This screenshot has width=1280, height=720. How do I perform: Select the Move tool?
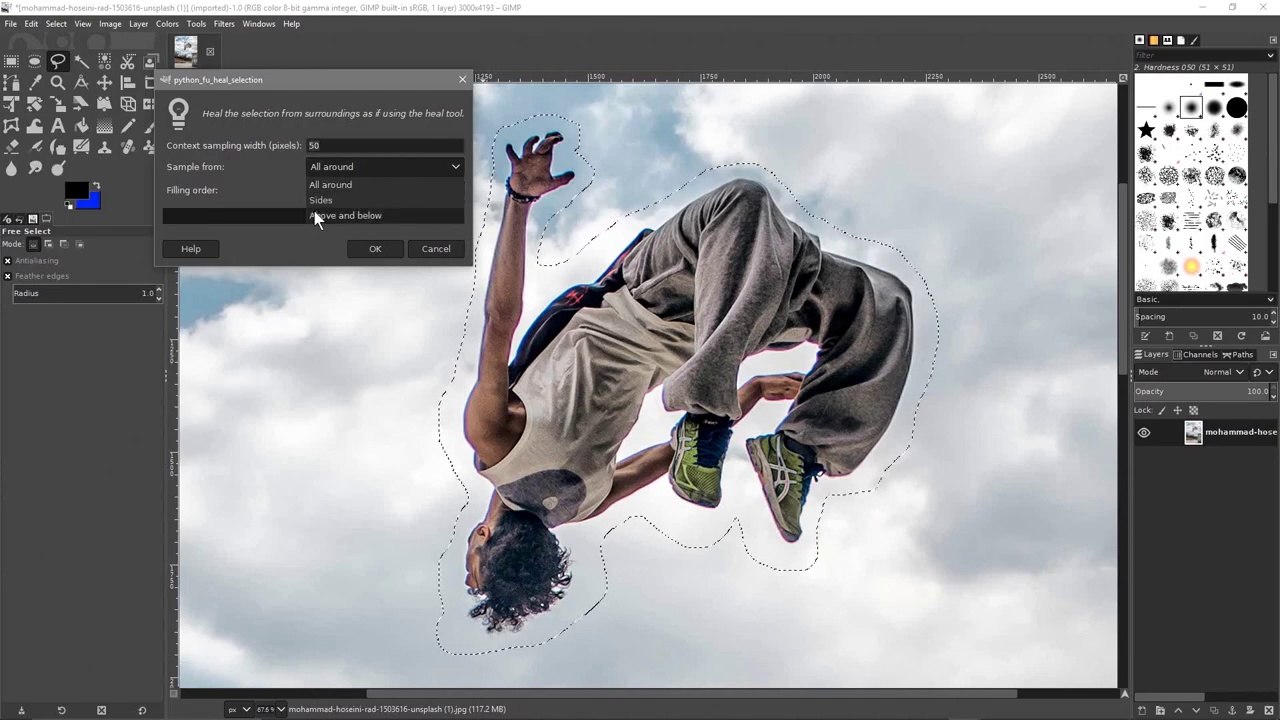104,83
